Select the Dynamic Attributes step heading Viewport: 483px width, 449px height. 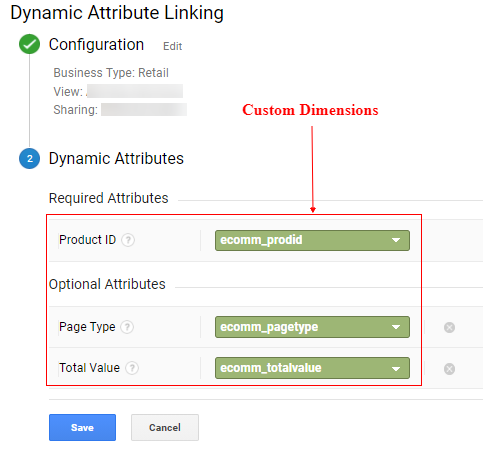pos(116,158)
